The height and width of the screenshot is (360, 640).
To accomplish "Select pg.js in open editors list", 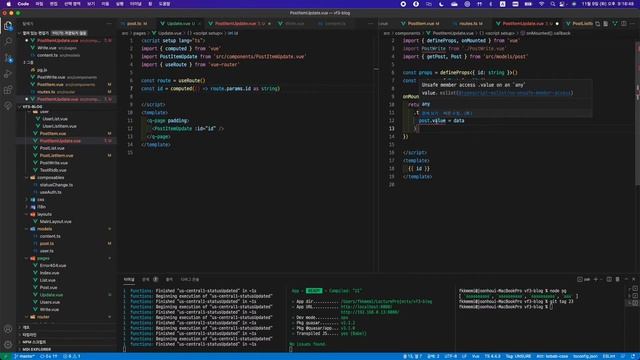I will (x=42, y=70).
